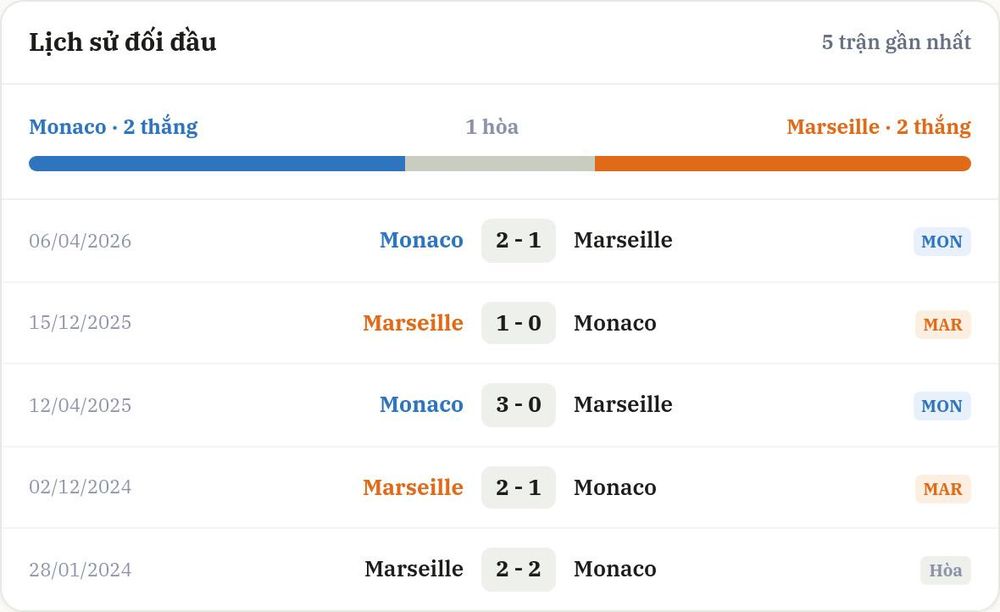Click the MAR badge for 15/12/2025 match
The image size is (1000, 612).
[x=943, y=324]
